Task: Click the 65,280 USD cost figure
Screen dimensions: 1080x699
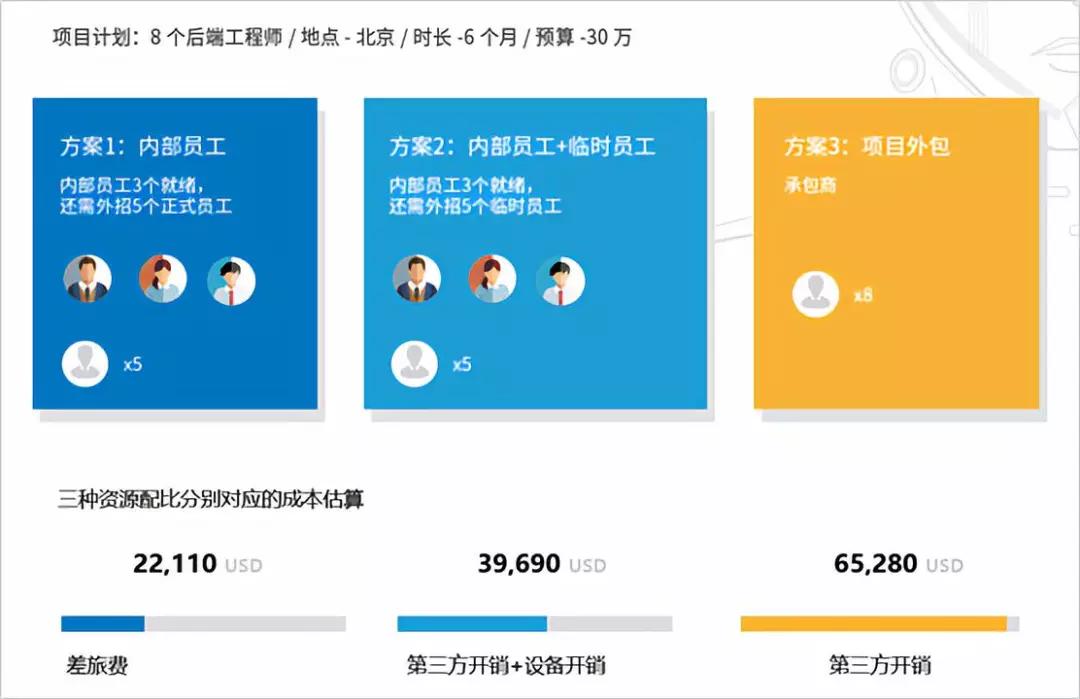Action: click(898, 564)
